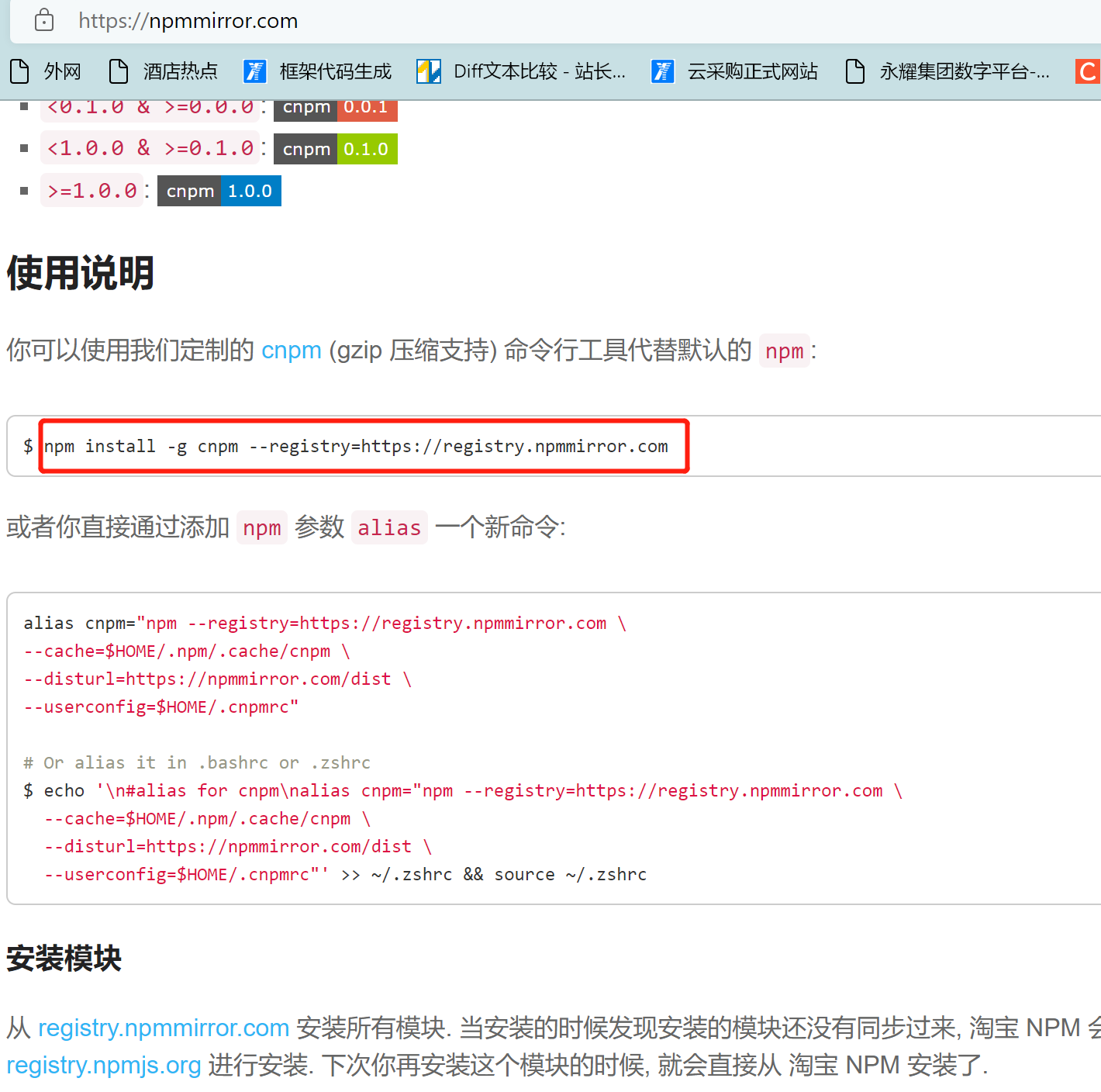The height and width of the screenshot is (1092, 1101).
Task: Click the '<1.0.0 & >=0.1.0' version range
Action: click(150, 148)
